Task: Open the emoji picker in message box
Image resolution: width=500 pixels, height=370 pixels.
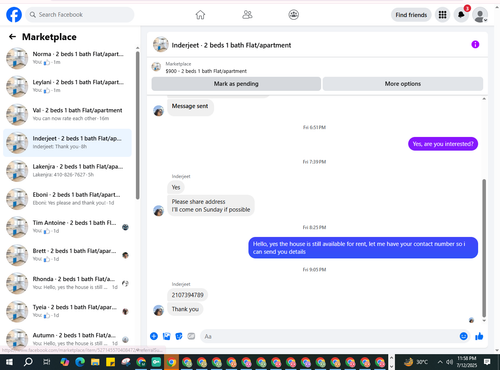Action: coord(463,336)
